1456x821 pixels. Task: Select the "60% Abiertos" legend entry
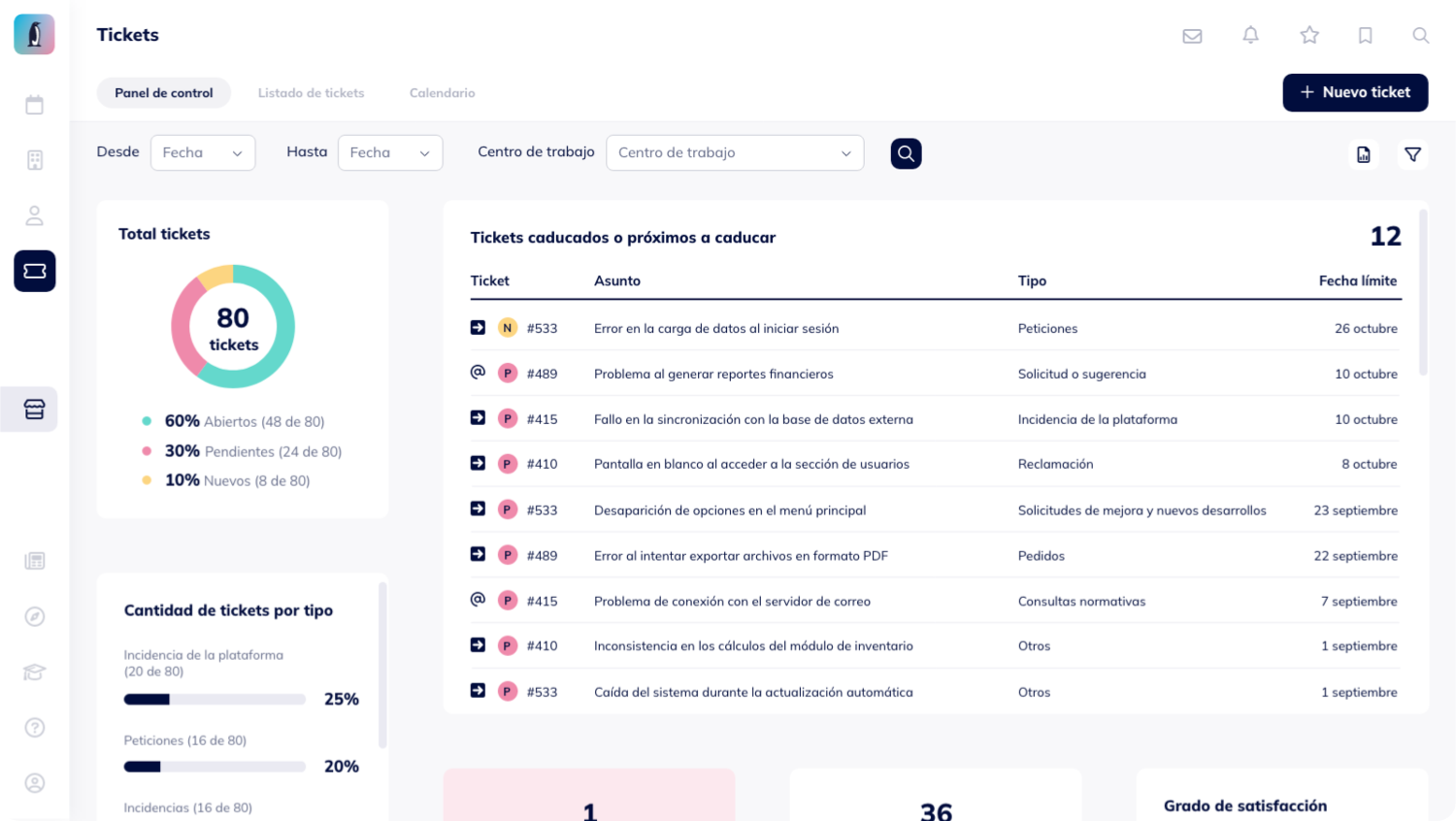coord(234,421)
